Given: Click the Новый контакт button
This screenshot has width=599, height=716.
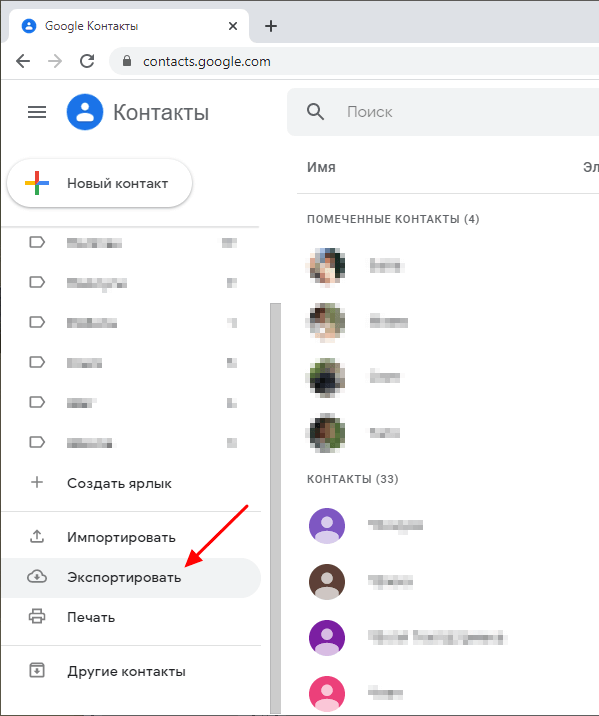Looking at the screenshot, I should coord(100,183).
